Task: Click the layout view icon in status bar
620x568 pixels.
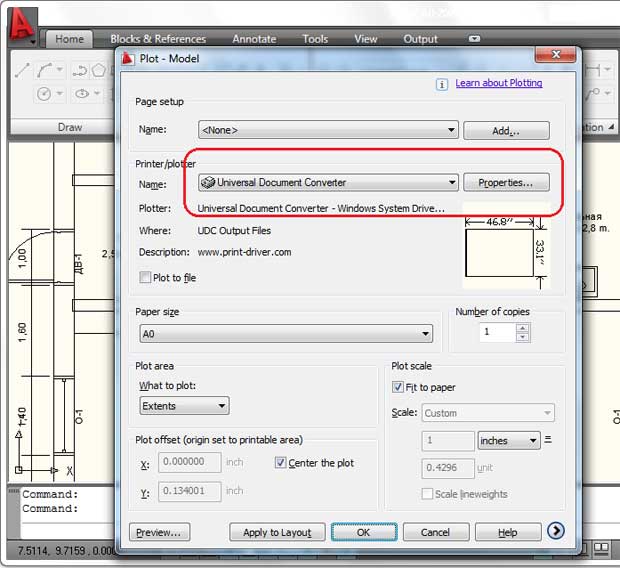Action: (601, 548)
